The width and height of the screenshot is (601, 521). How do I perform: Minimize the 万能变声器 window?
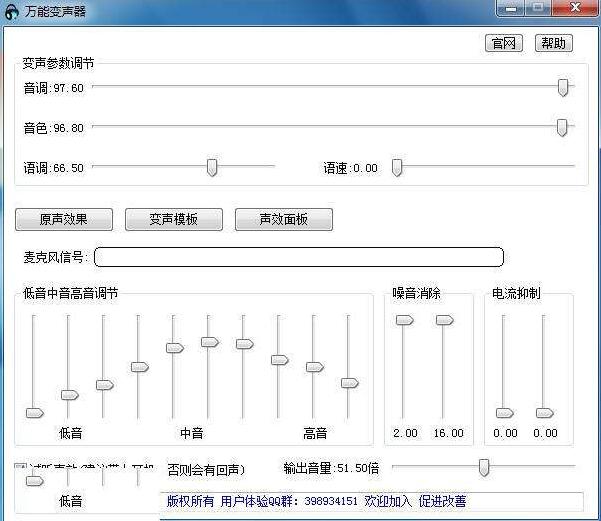[511, 8]
